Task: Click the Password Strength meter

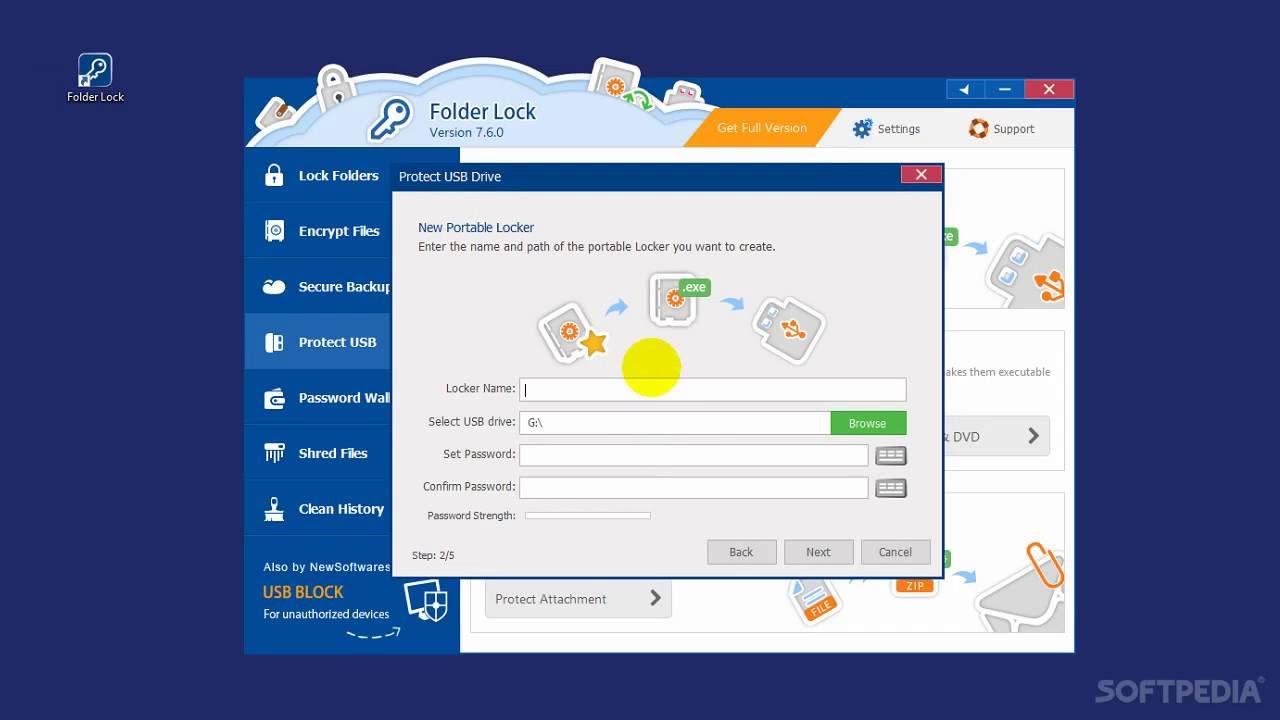Action: (x=588, y=516)
